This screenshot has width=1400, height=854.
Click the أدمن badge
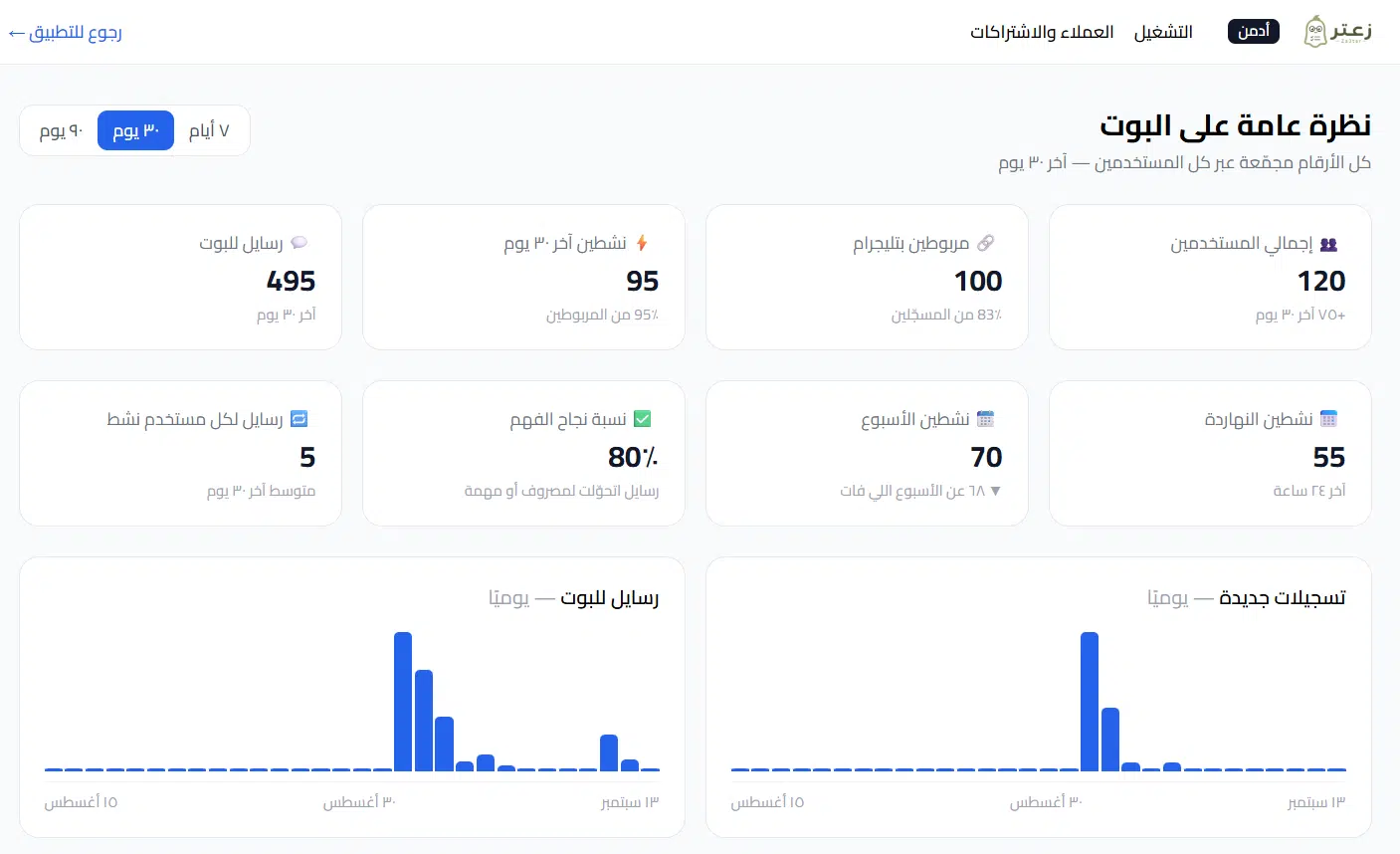[1254, 32]
